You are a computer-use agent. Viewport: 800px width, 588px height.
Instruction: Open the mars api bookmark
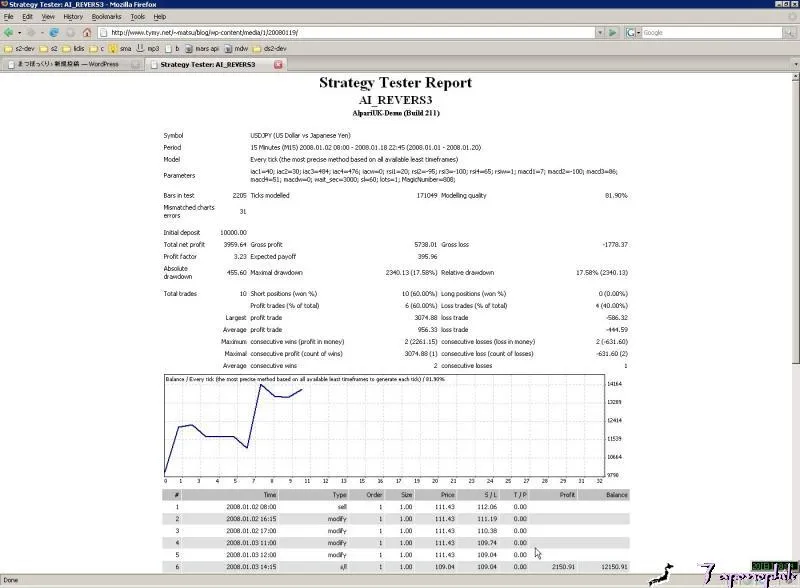point(204,48)
